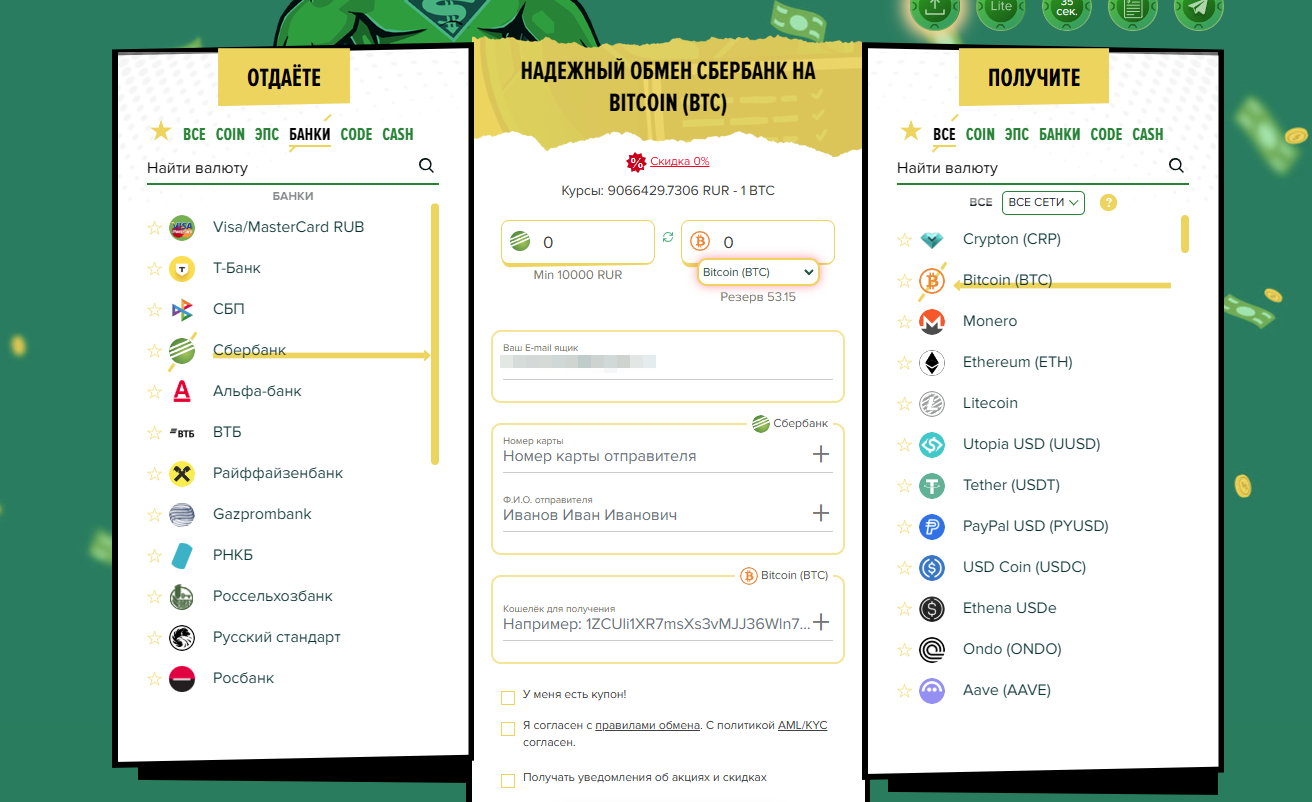The height and width of the screenshot is (802, 1312).
Task: Expand plus next to Ф.И.О. отправителя field
Action: coord(821,514)
